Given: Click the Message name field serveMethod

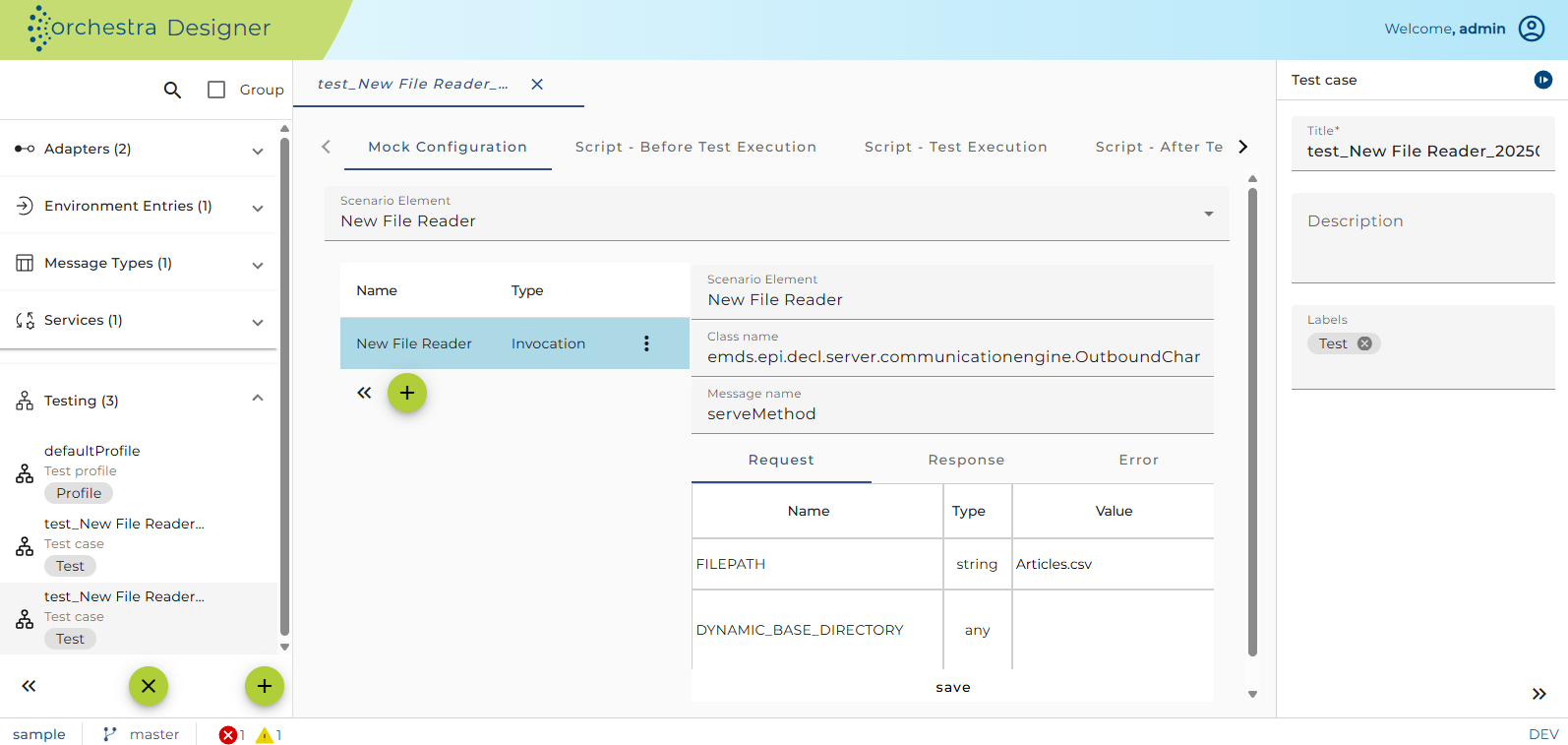Looking at the screenshot, I should click(x=952, y=405).
